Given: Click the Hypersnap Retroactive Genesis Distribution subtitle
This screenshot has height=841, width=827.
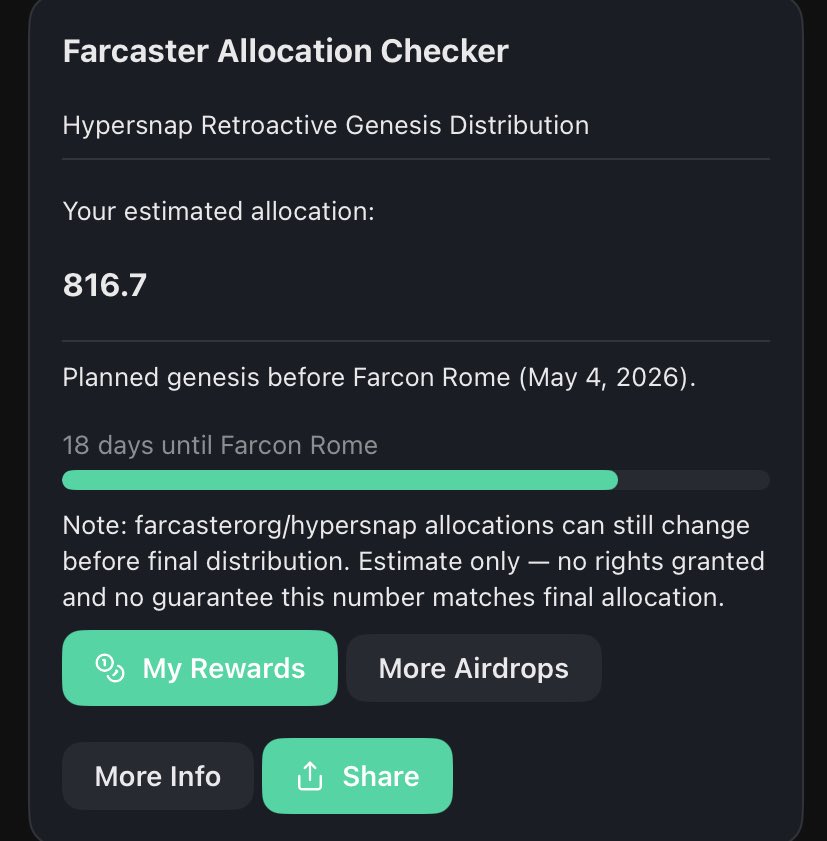Looking at the screenshot, I should [x=325, y=126].
